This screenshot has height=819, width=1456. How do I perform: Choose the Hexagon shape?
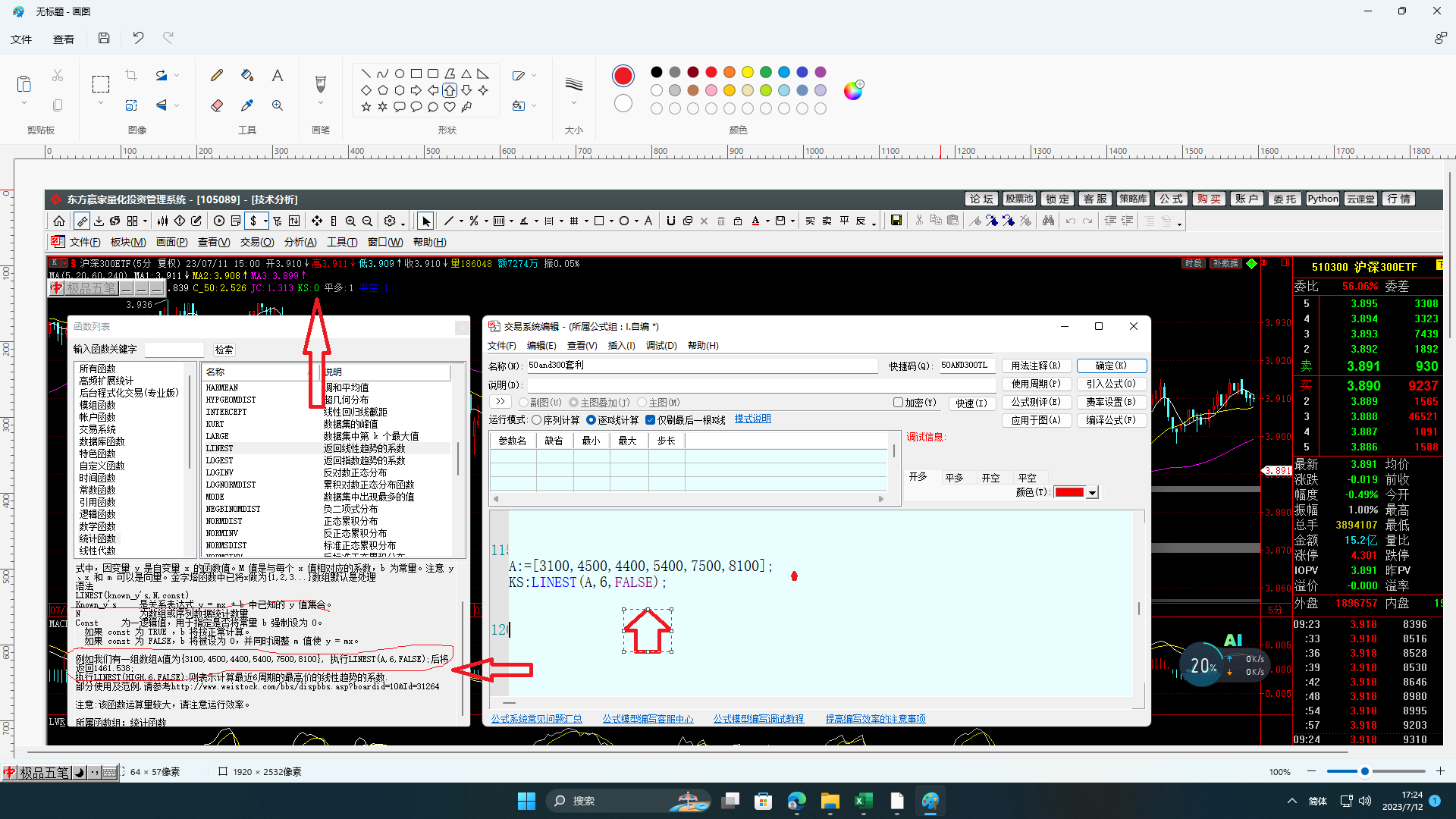[400, 90]
